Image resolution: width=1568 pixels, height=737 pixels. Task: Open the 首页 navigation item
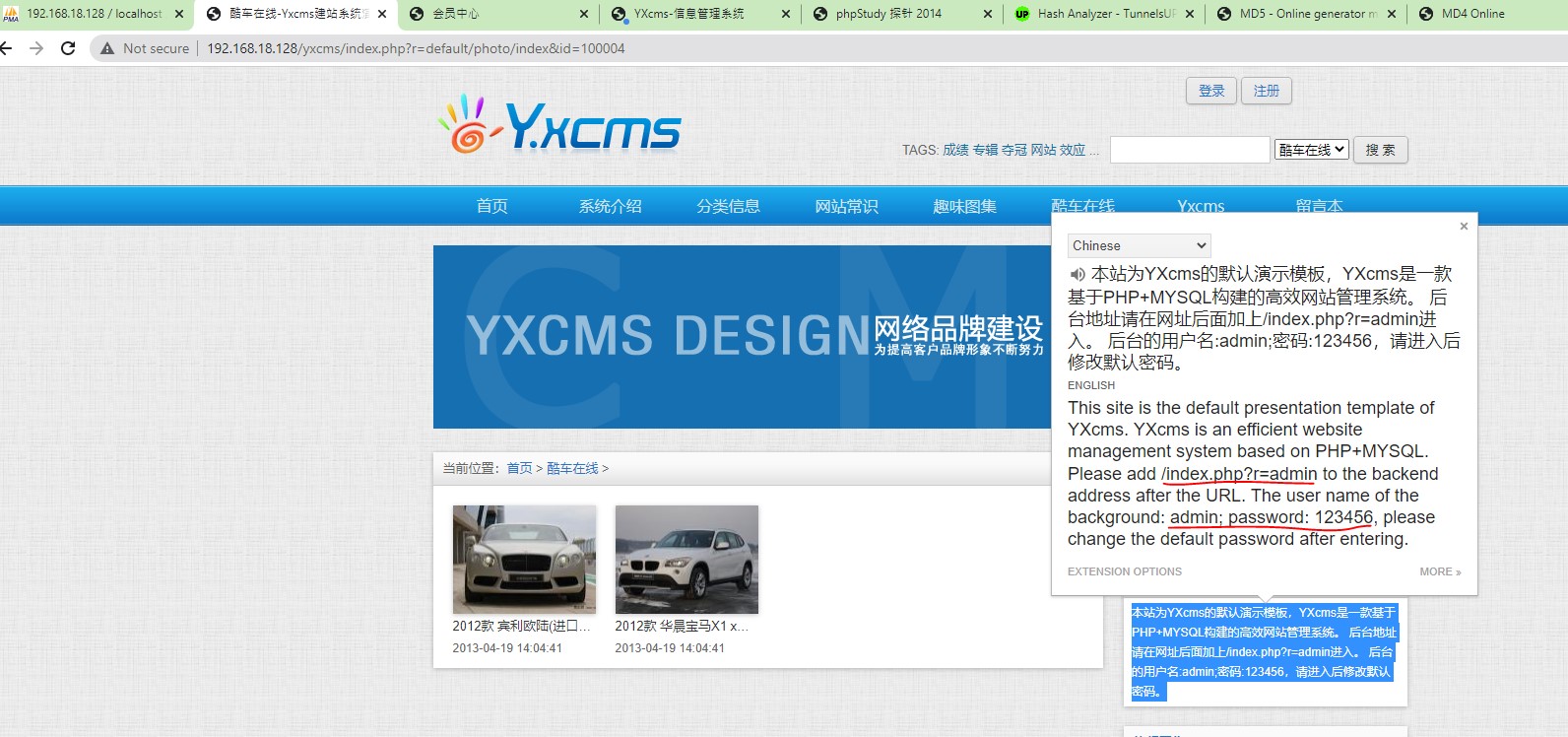click(x=492, y=206)
